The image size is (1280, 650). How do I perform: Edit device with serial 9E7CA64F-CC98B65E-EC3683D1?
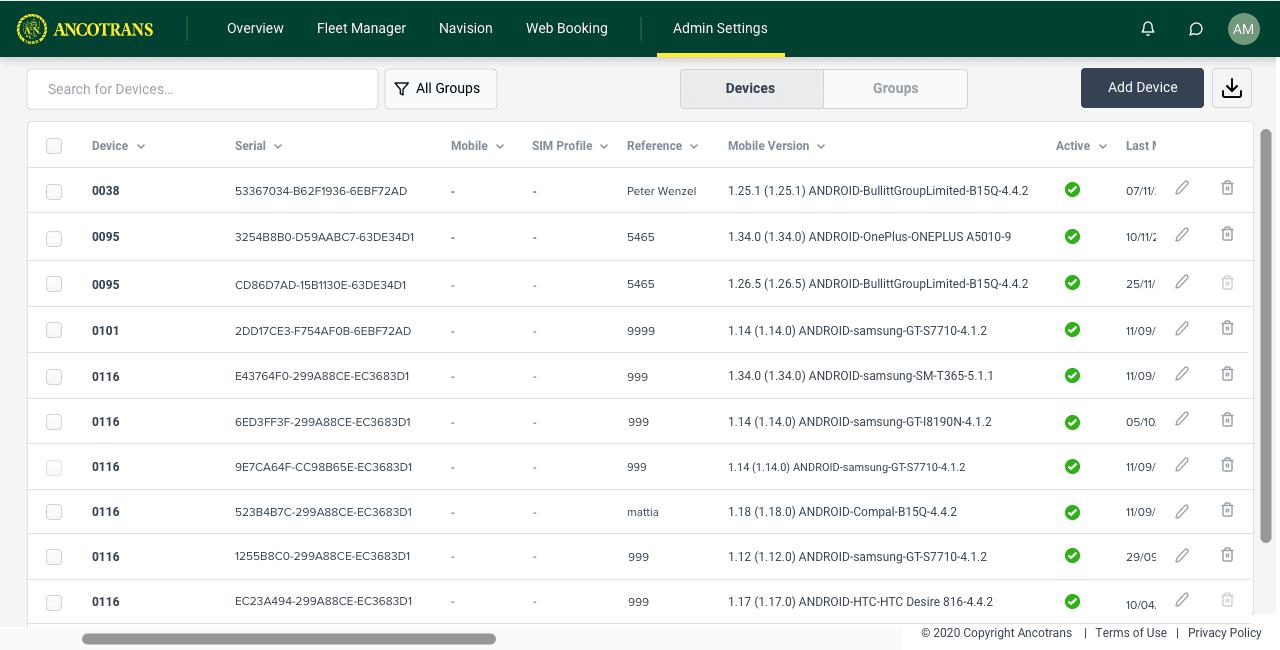[1182, 464]
